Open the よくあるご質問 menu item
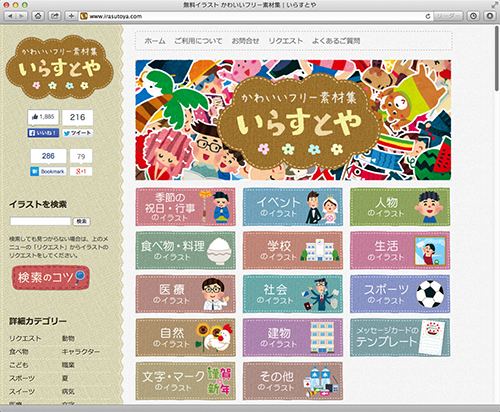The height and width of the screenshot is (412, 500). coord(336,41)
